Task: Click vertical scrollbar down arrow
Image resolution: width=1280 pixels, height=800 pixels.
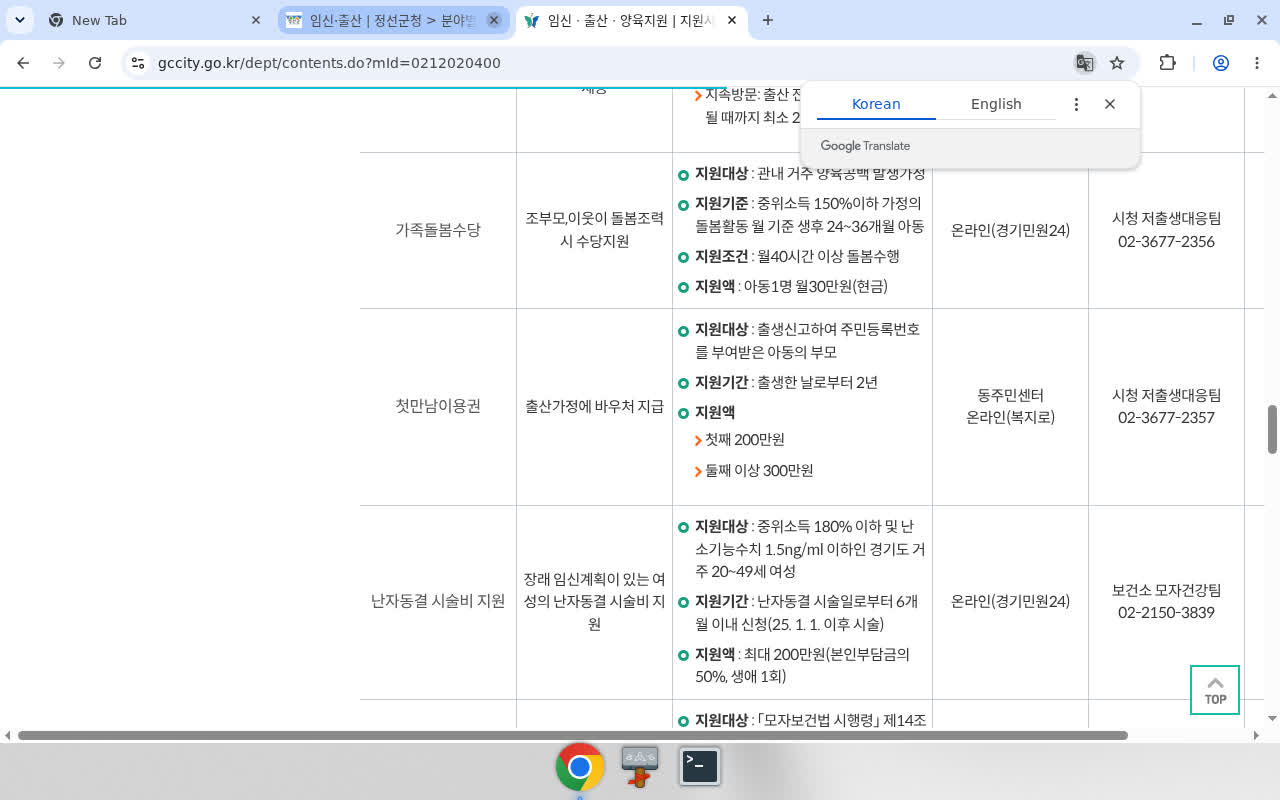Action: point(1272,718)
